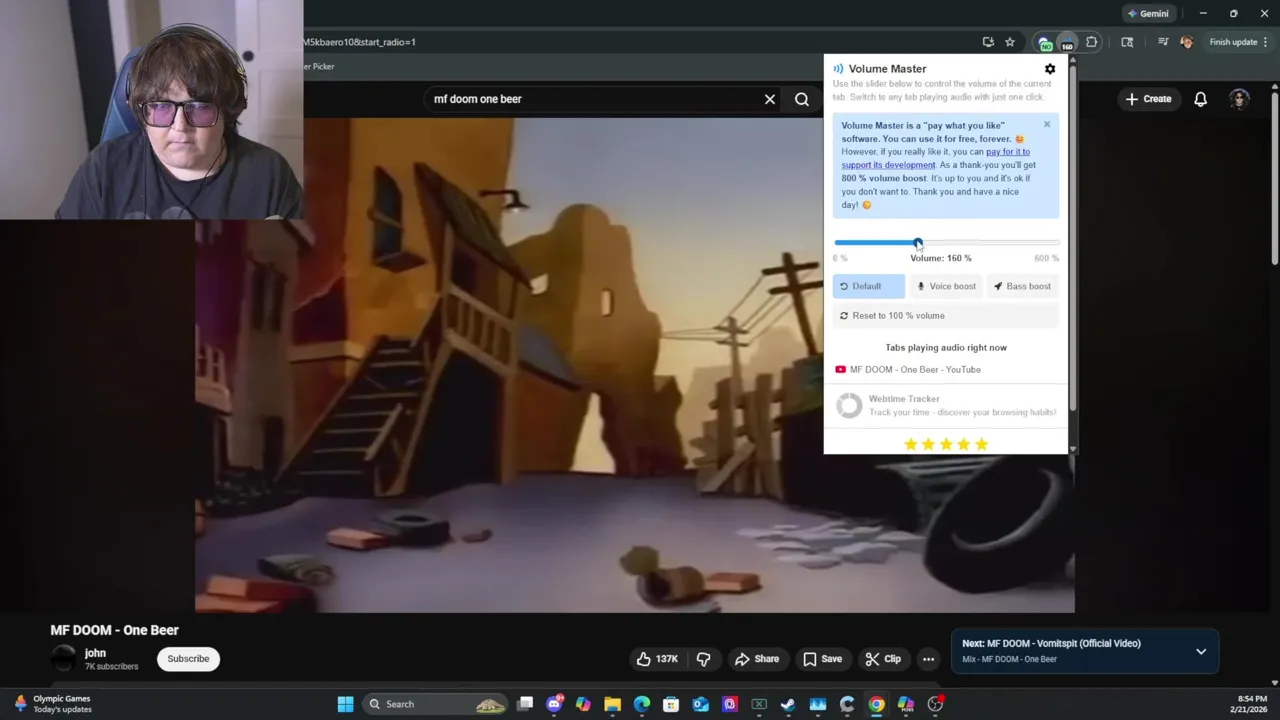Bookmark this page with the star icon

pos(1010,42)
